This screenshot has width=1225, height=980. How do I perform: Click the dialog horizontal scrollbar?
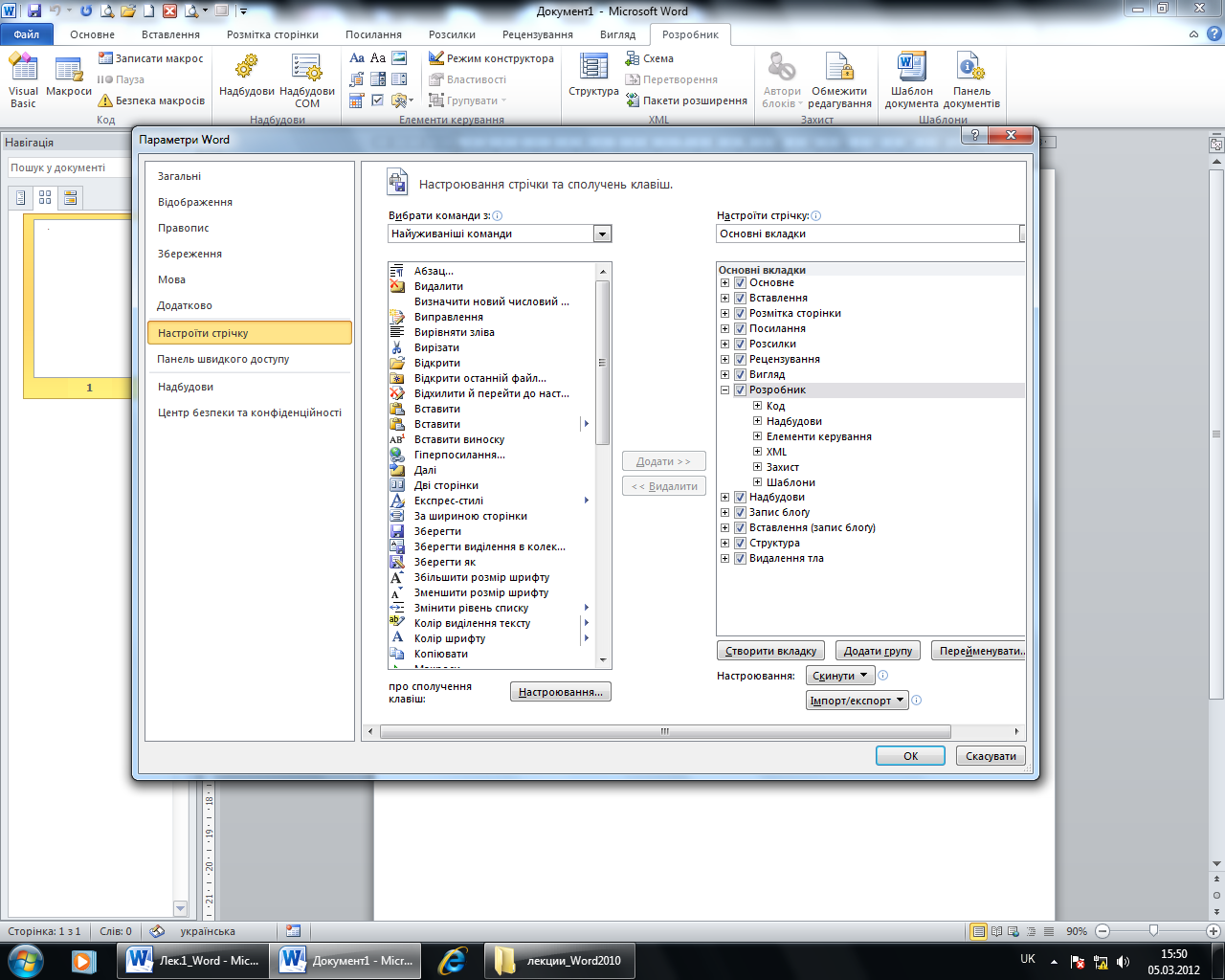665,731
